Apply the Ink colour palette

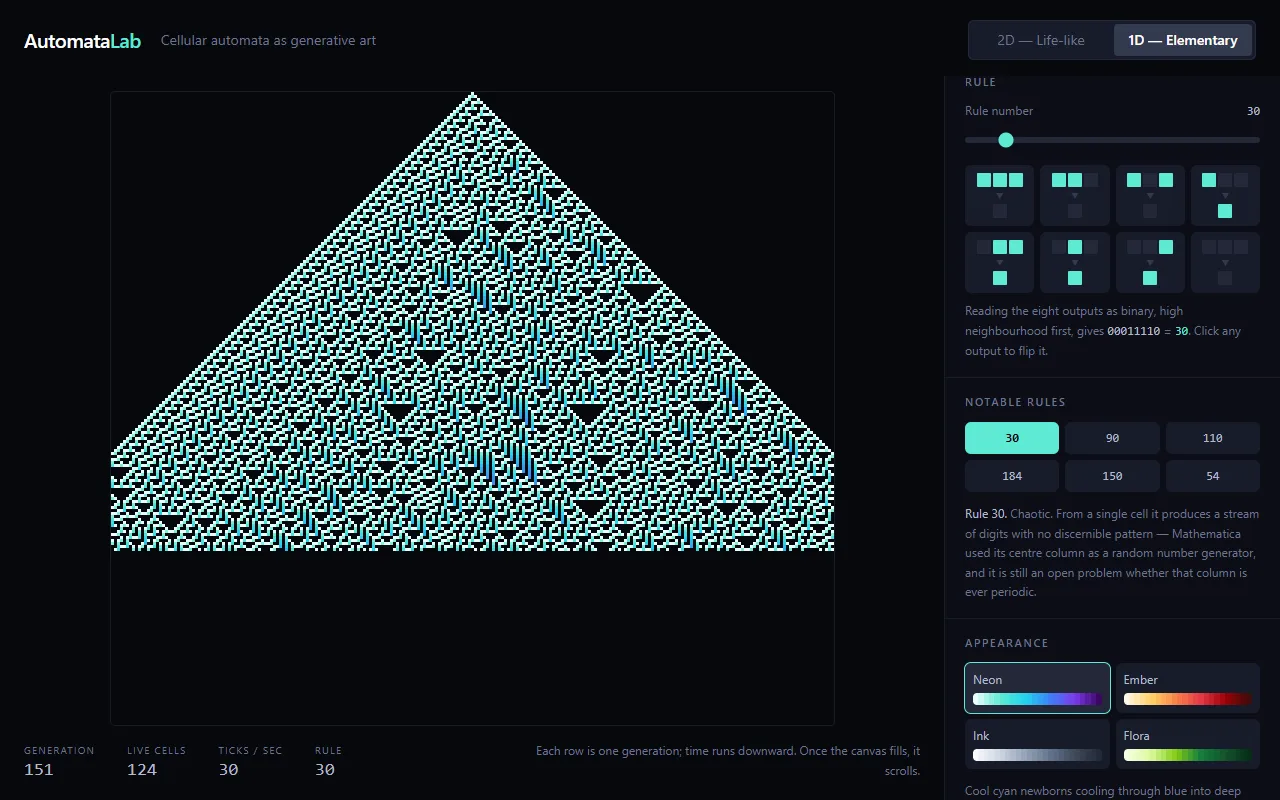[x=1037, y=744]
